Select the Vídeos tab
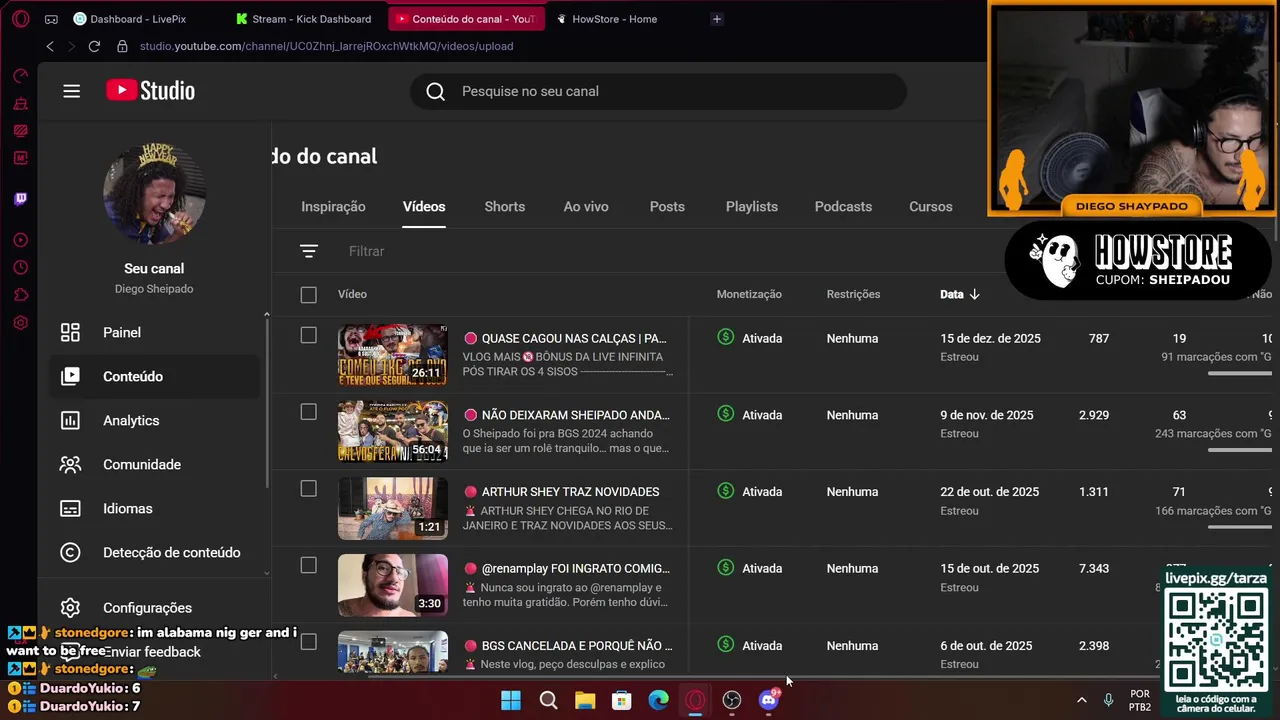Viewport: 1280px width, 720px height. (424, 206)
